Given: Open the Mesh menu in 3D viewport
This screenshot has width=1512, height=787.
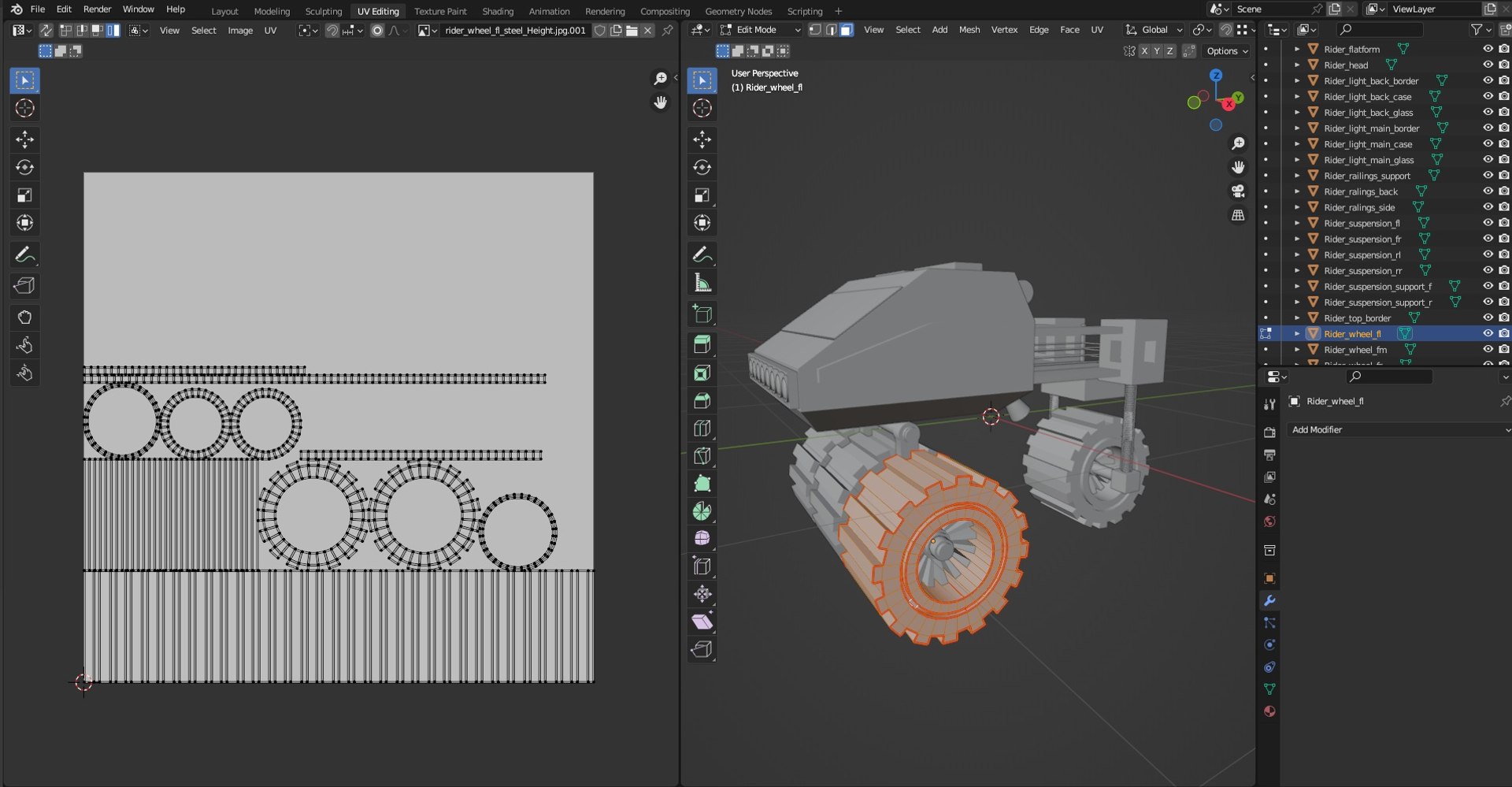Looking at the screenshot, I should [x=969, y=30].
